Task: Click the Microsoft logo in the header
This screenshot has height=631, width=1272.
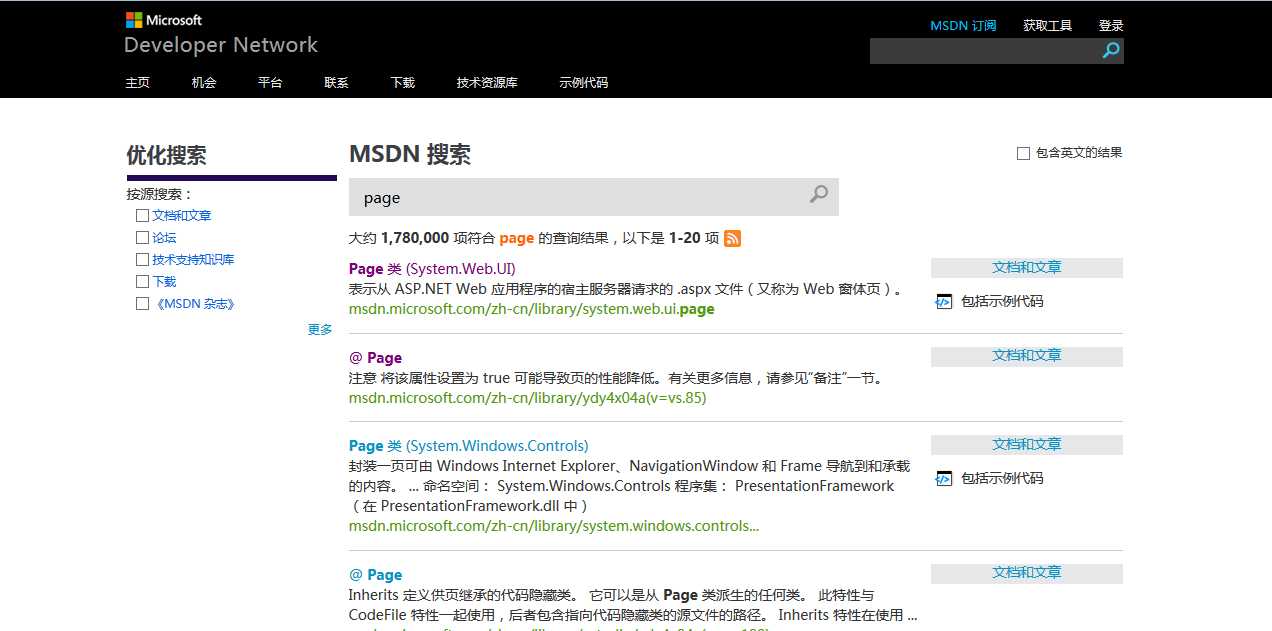Action: 164,20
